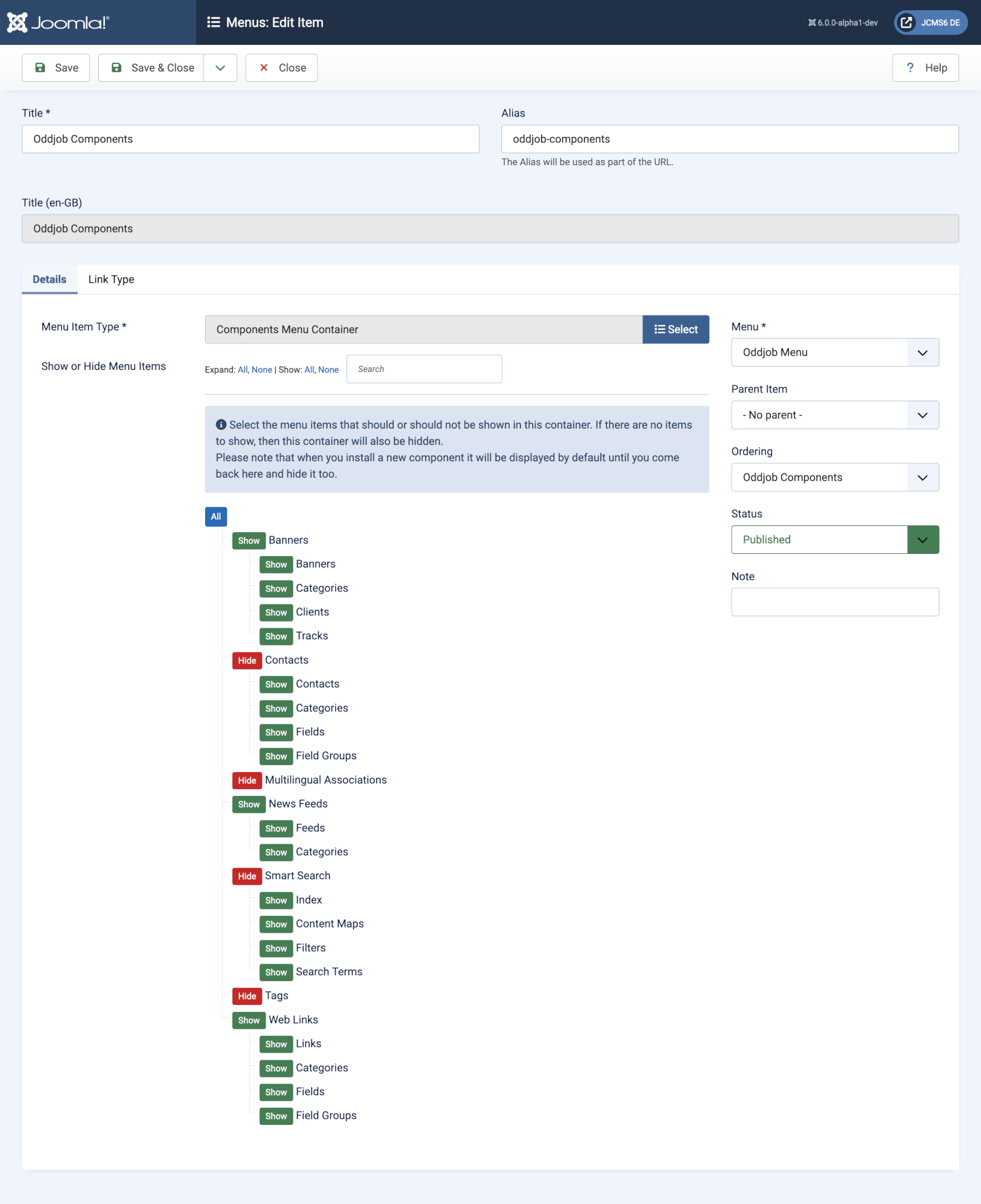Toggle Hide on Tags component

point(247,996)
